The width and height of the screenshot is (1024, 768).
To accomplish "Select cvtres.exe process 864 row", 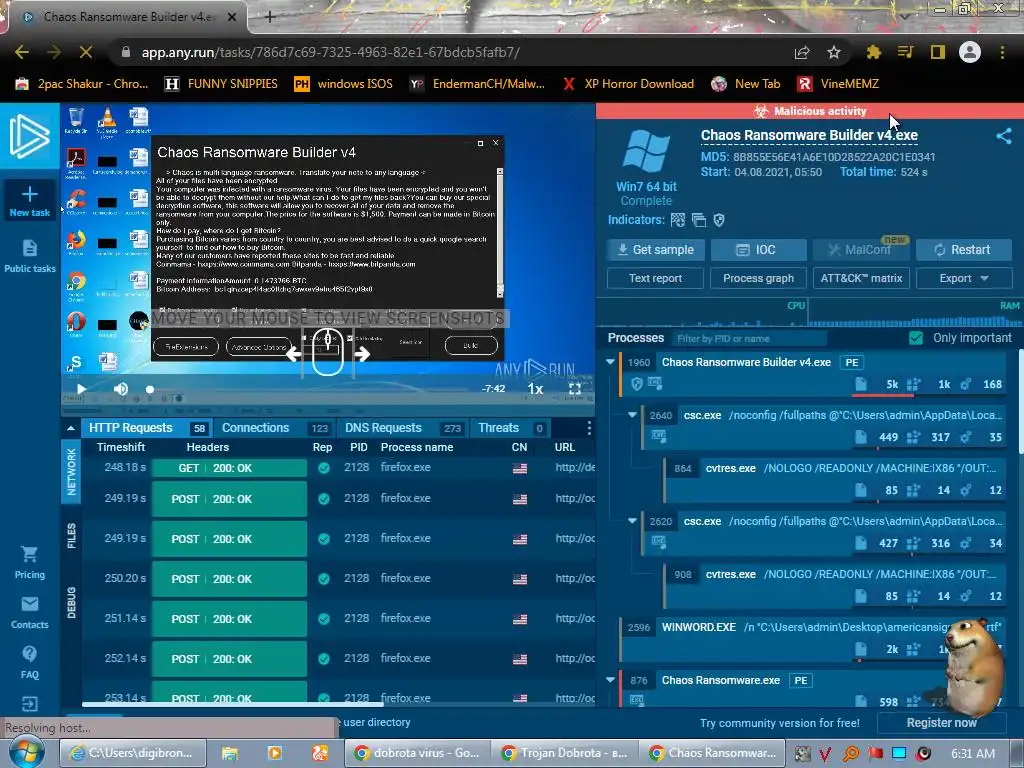I will point(836,479).
